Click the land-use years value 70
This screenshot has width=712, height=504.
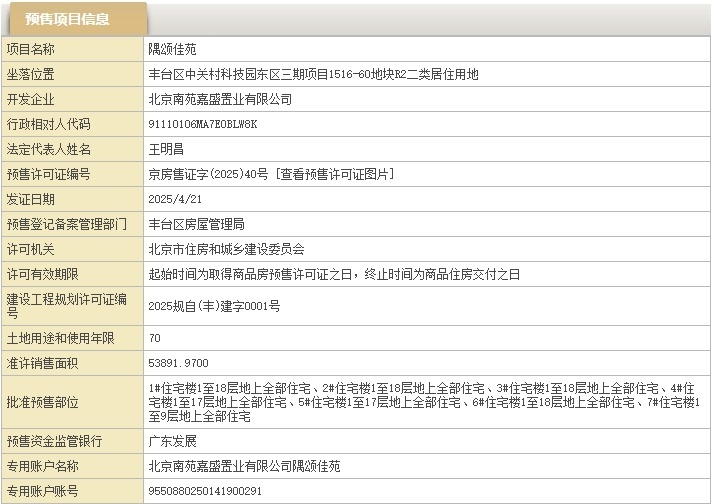[x=154, y=338]
